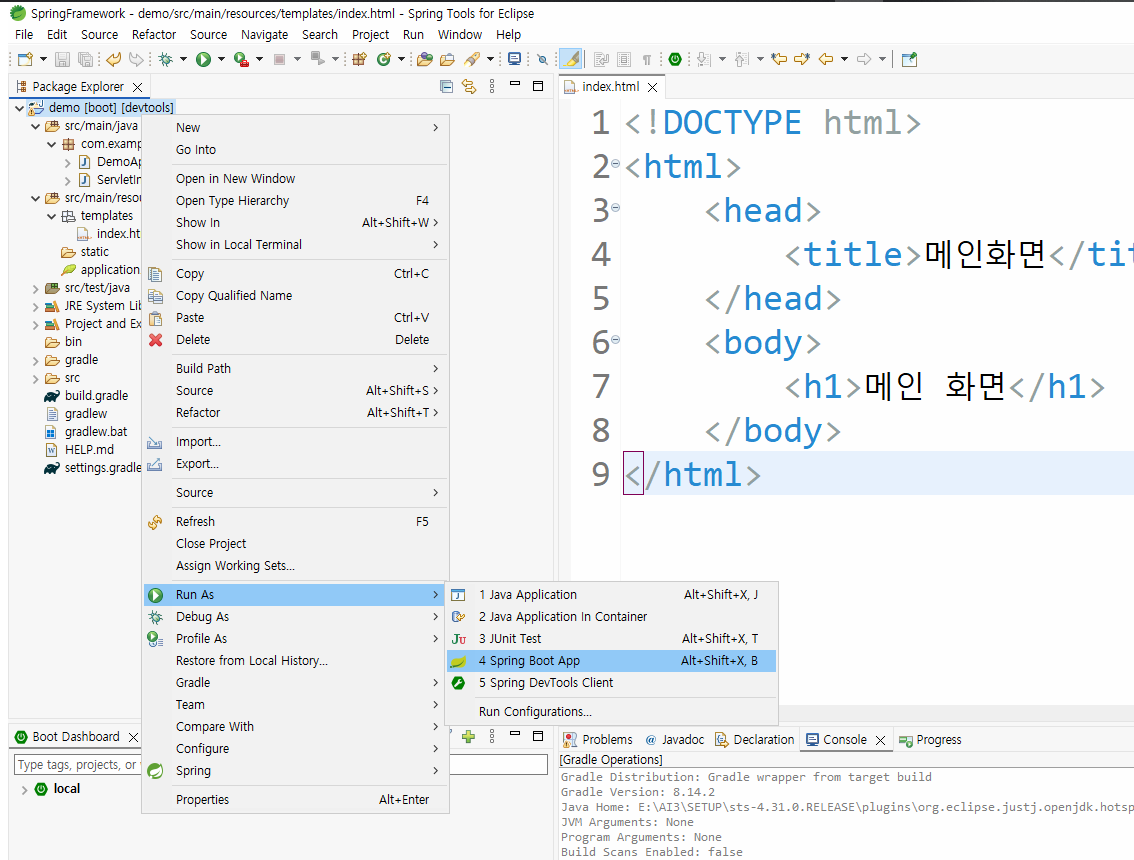This screenshot has width=1134, height=860.
Task: Choose Debug As in context menu
Action: click(x=295, y=617)
